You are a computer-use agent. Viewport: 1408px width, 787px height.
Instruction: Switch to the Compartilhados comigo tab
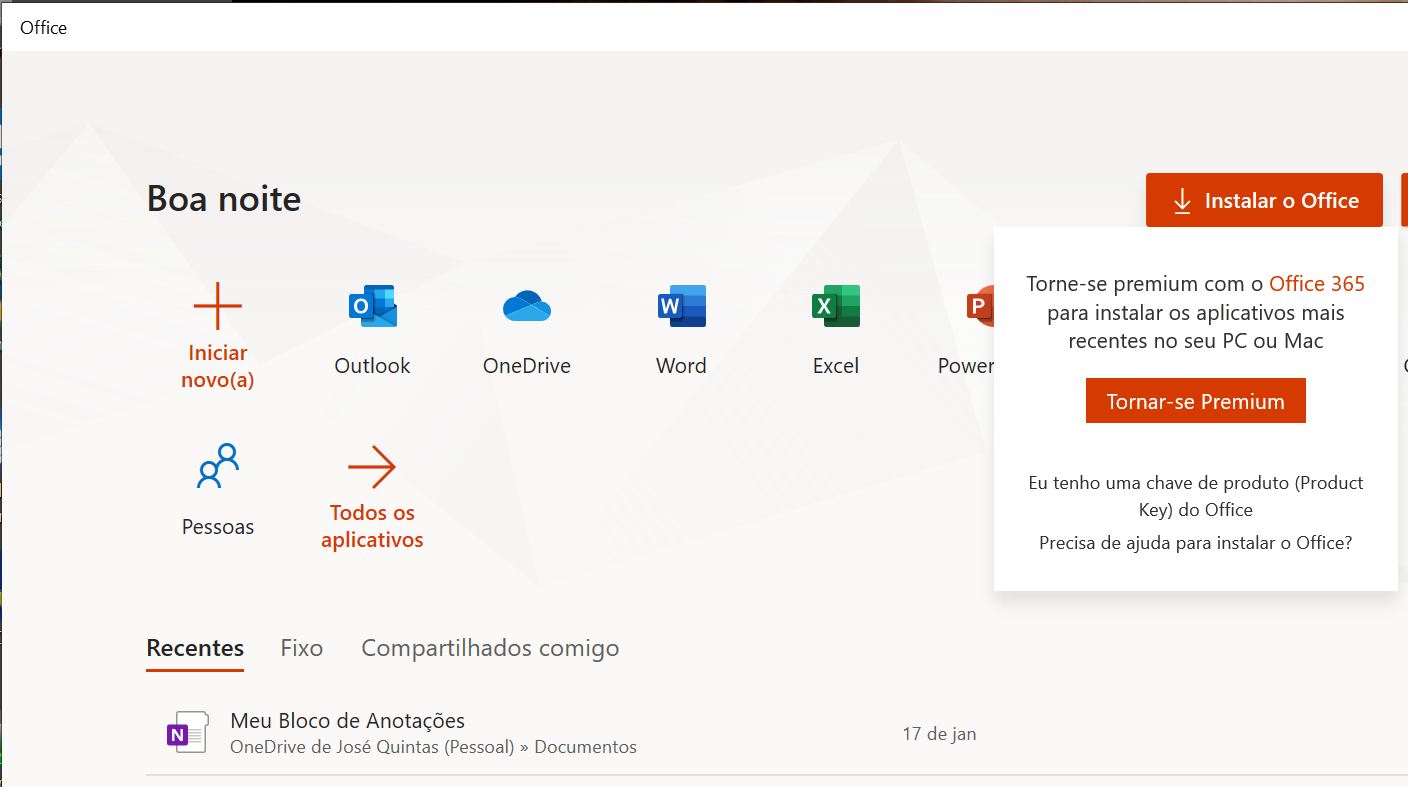[490, 648]
